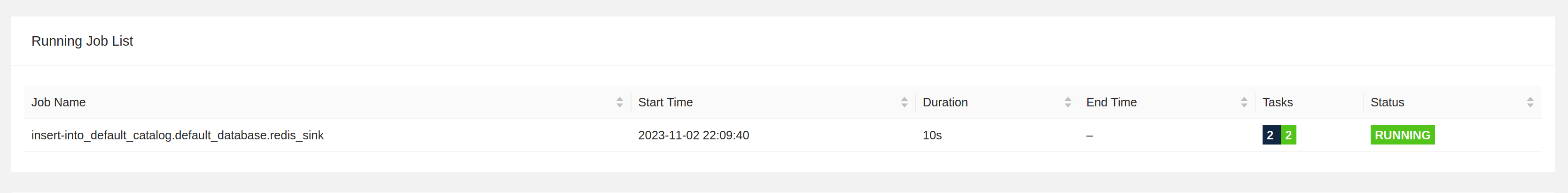Click the Job Name column header label
The height and width of the screenshot is (193, 1568).
pos(58,103)
